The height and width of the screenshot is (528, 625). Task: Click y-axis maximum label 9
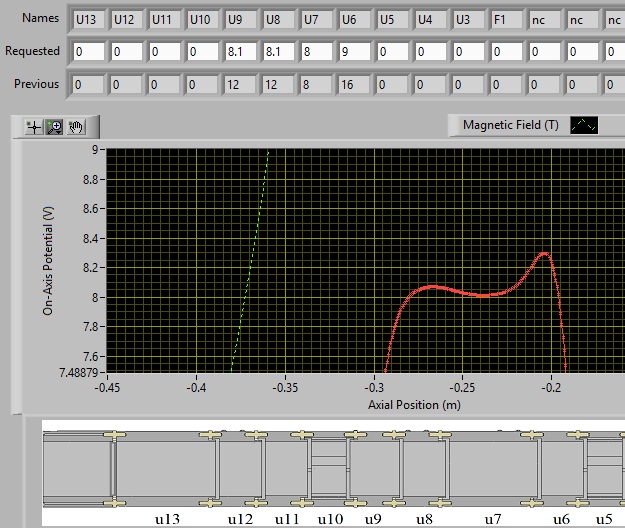coord(95,150)
